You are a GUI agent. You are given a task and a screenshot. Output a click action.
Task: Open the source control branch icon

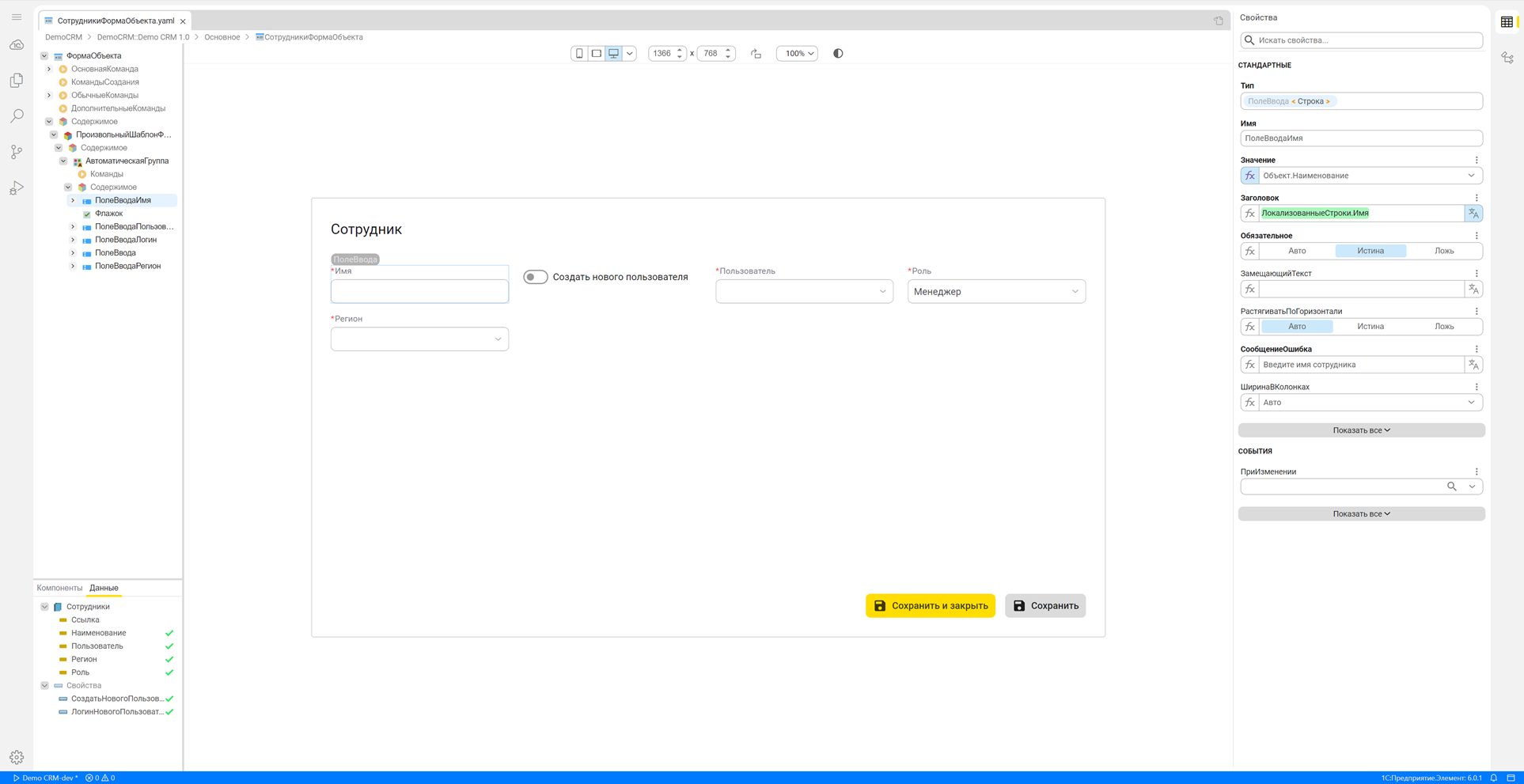click(17, 152)
